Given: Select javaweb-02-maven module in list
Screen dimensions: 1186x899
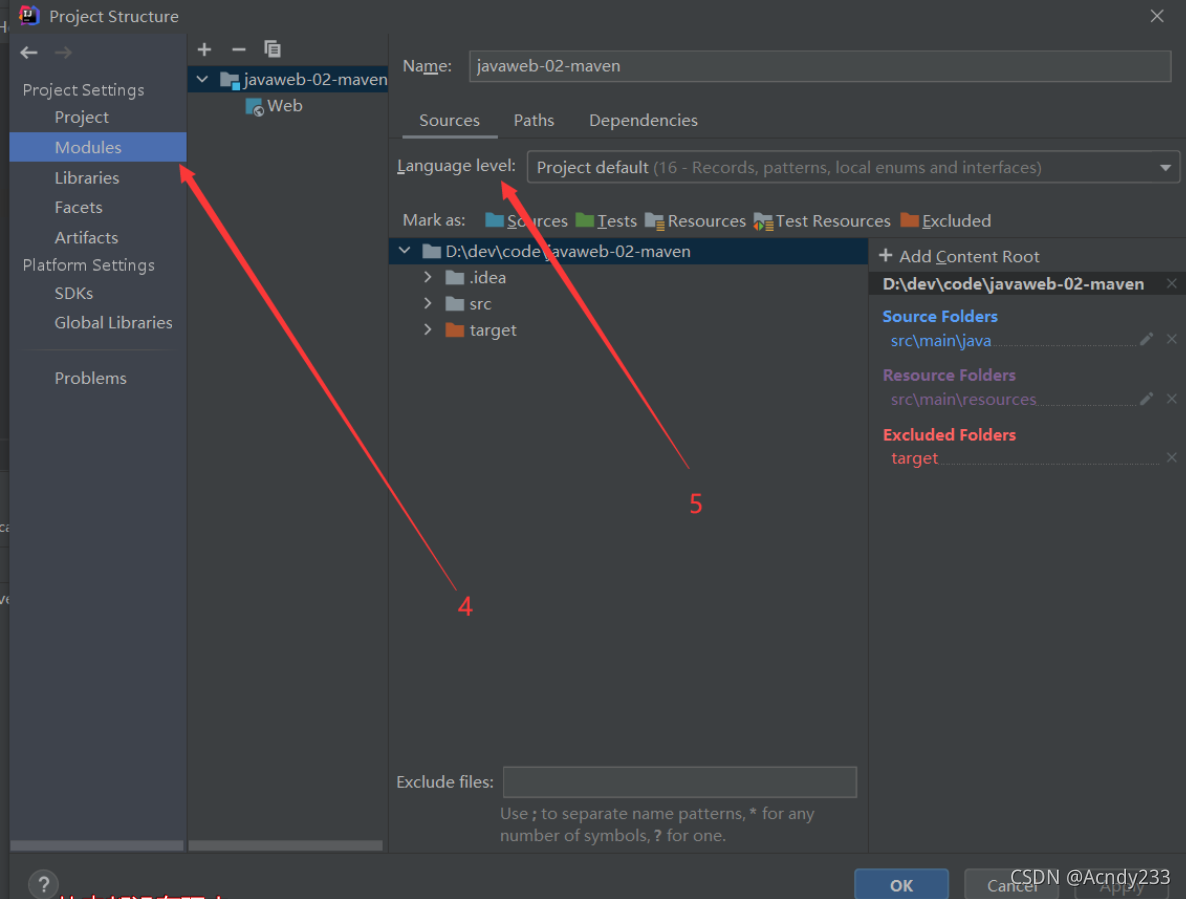Looking at the screenshot, I should click(288, 79).
